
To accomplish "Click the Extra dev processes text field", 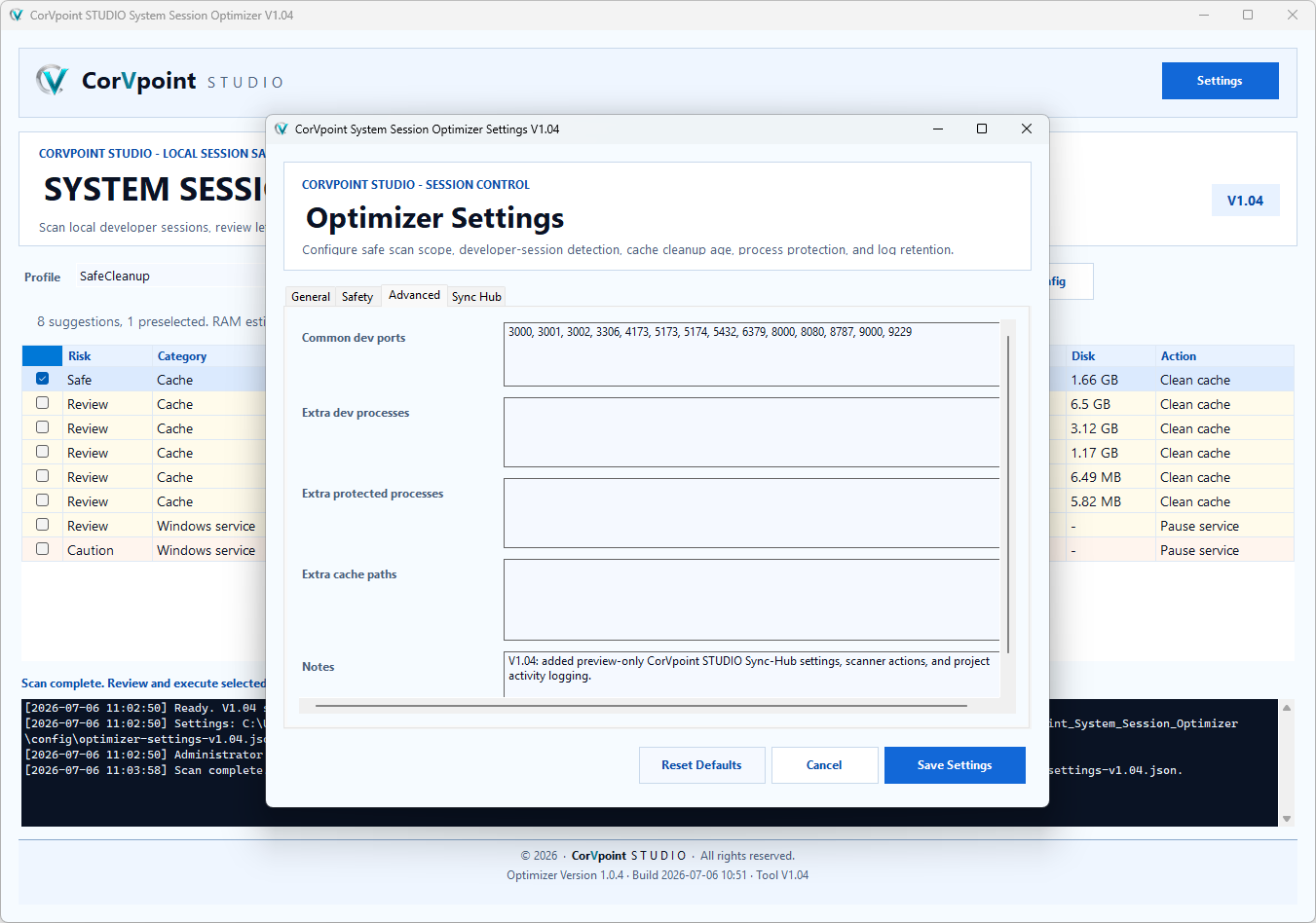I will (752, 432).
